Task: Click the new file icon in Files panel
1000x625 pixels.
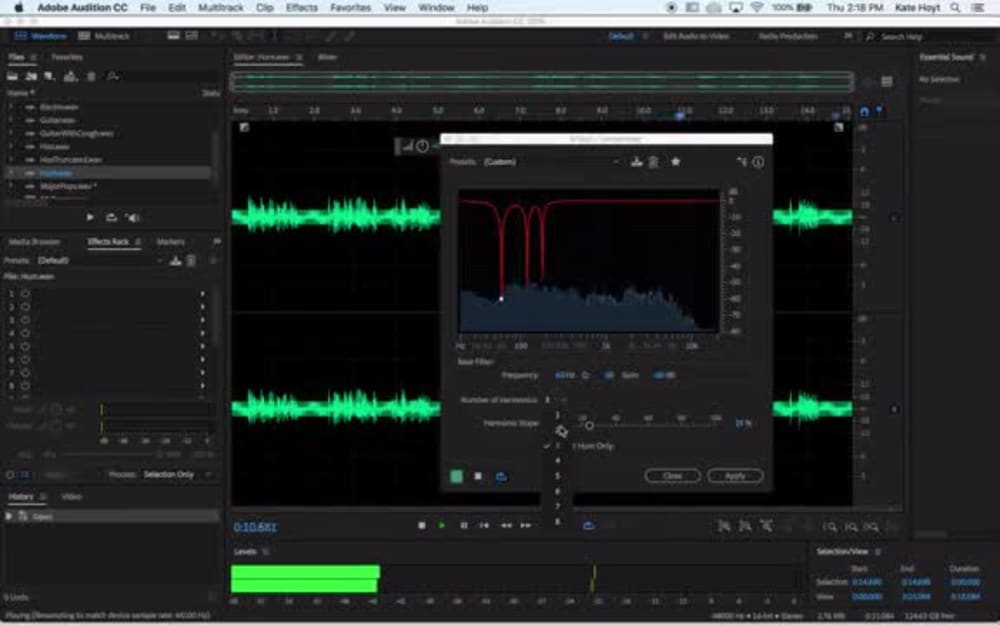Action: click(x=49, y=77)
